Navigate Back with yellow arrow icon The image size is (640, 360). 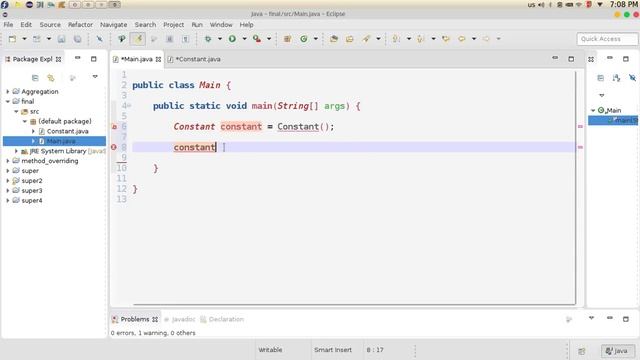tap(462, 39)
